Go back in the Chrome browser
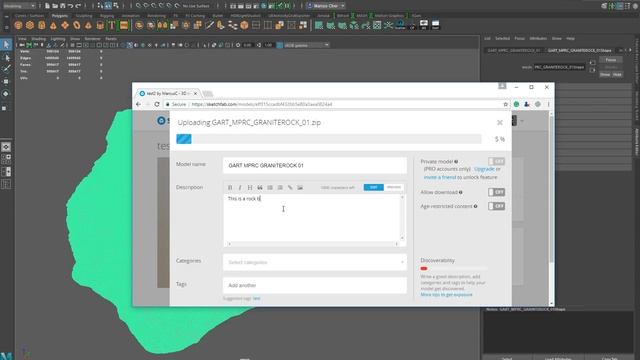Image resolution: width=640 pixels, height=360 pixels. (138, 104)
